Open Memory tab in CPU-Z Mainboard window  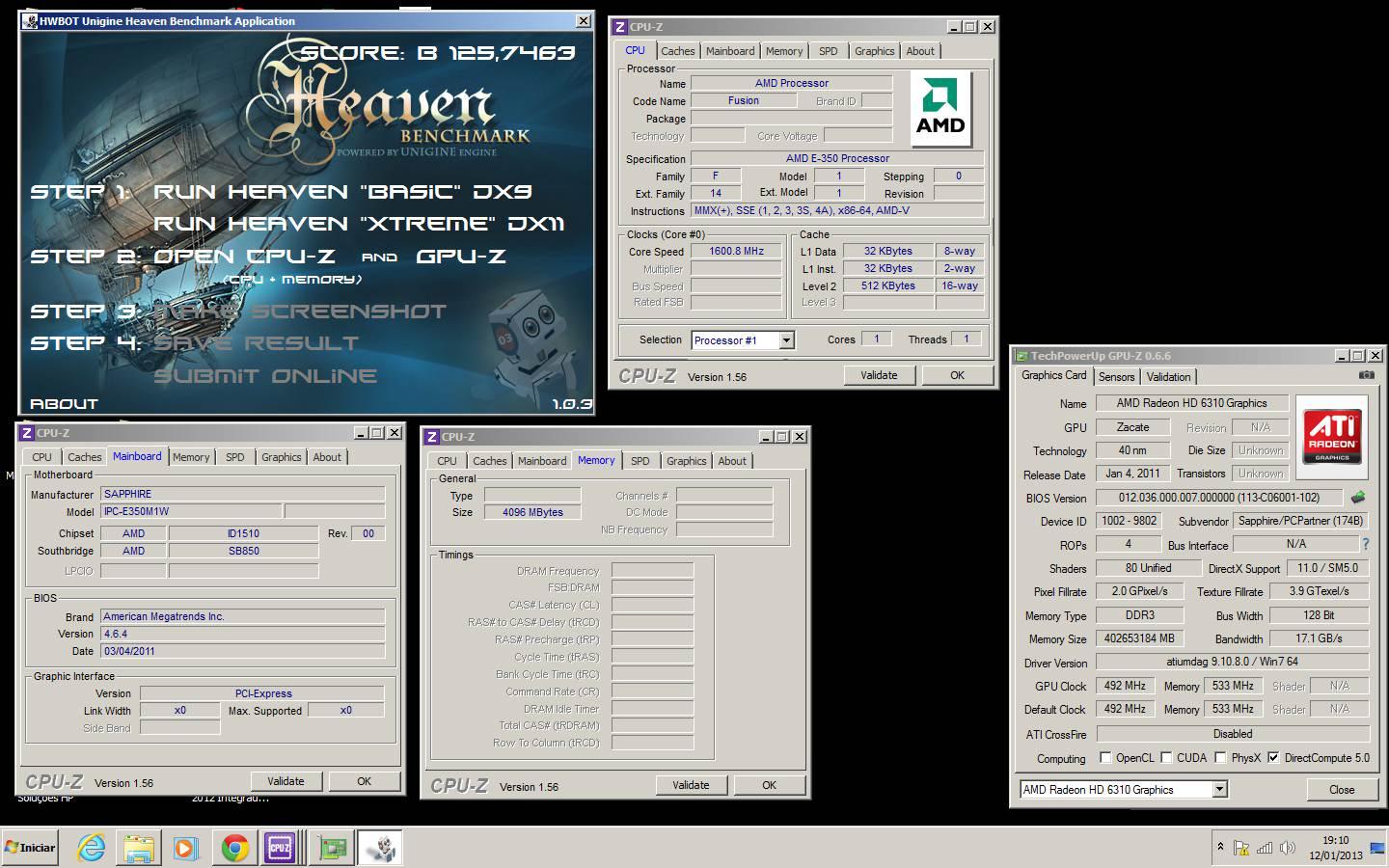tap(191, 457)
